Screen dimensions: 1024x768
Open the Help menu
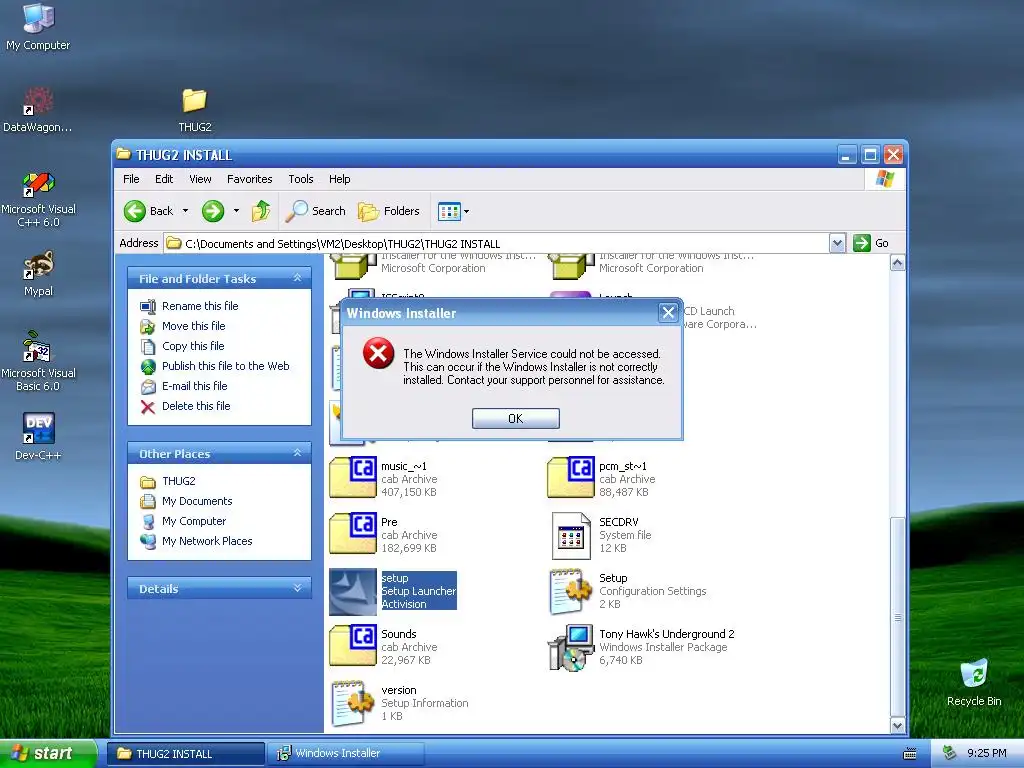point(340,179)
